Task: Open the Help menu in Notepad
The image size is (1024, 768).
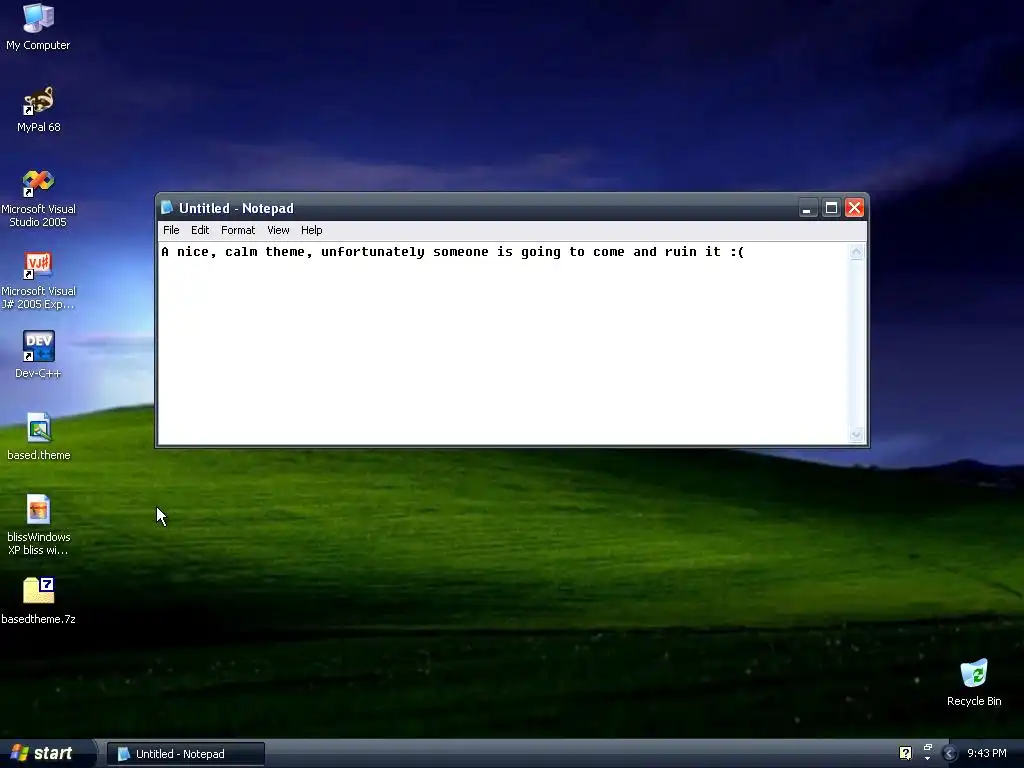Action: [x=312, y=230]
